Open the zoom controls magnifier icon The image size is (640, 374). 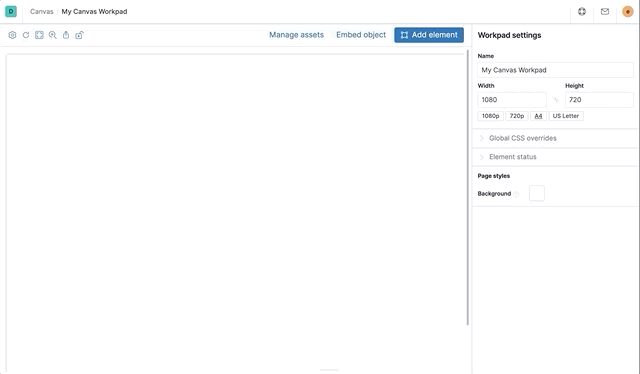[53, 35]
